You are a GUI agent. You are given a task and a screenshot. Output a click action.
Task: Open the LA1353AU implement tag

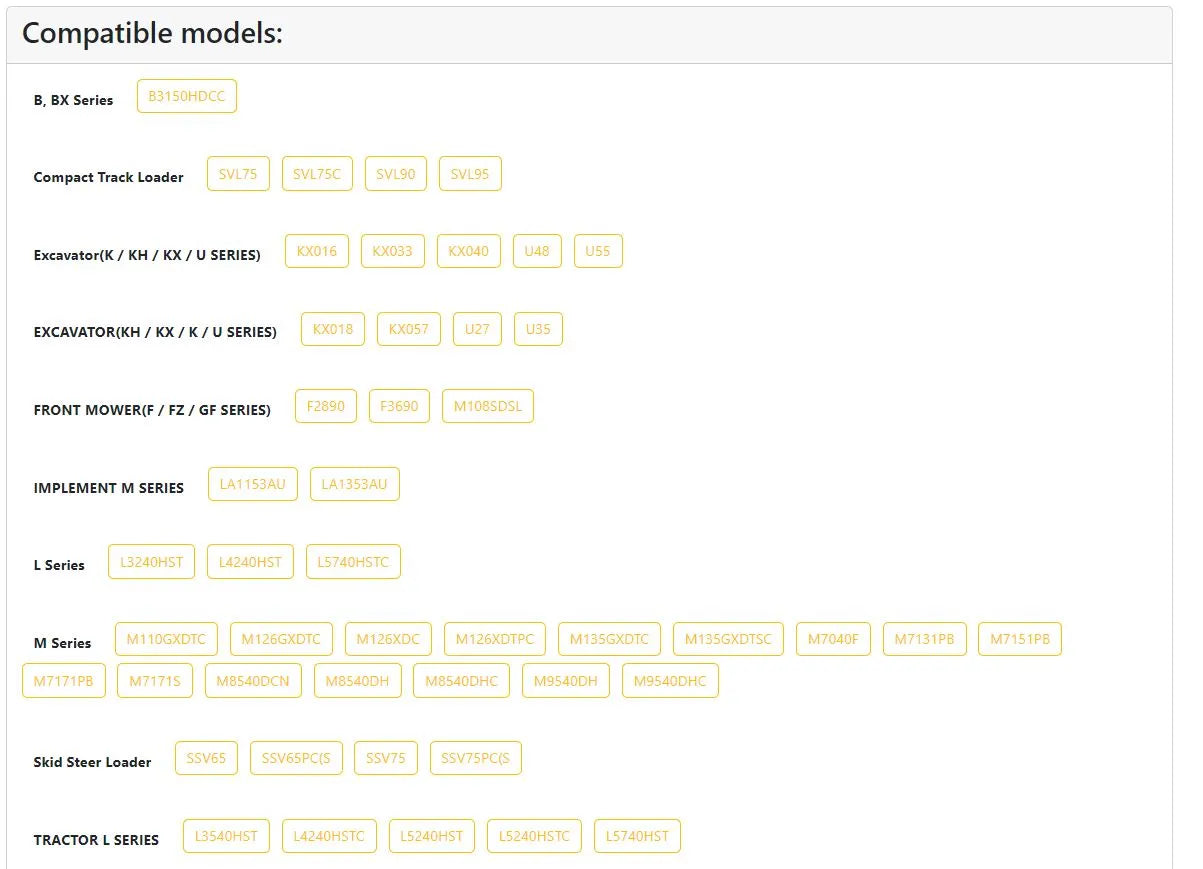tap(355, 484)
